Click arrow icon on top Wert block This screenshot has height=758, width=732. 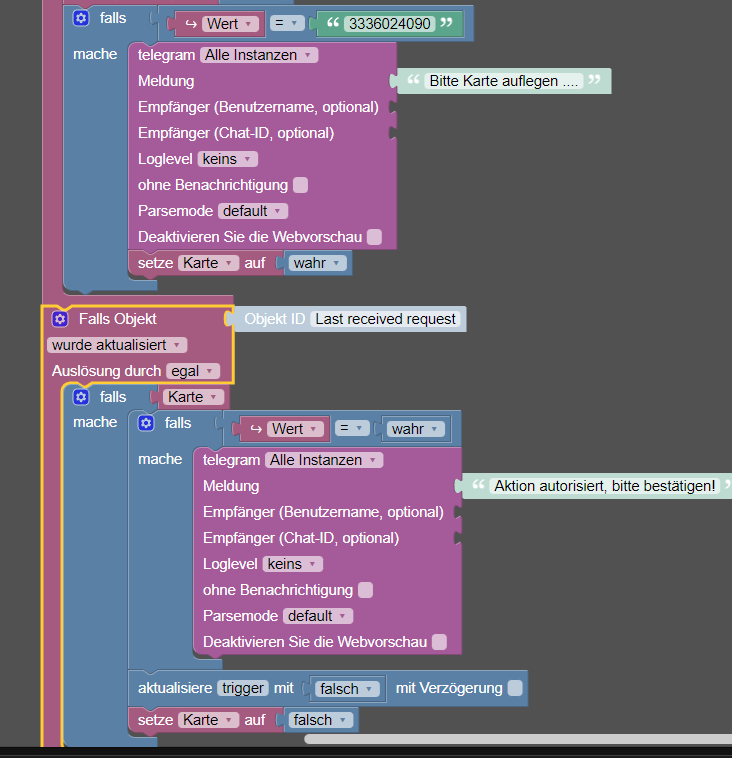(191, 24)
